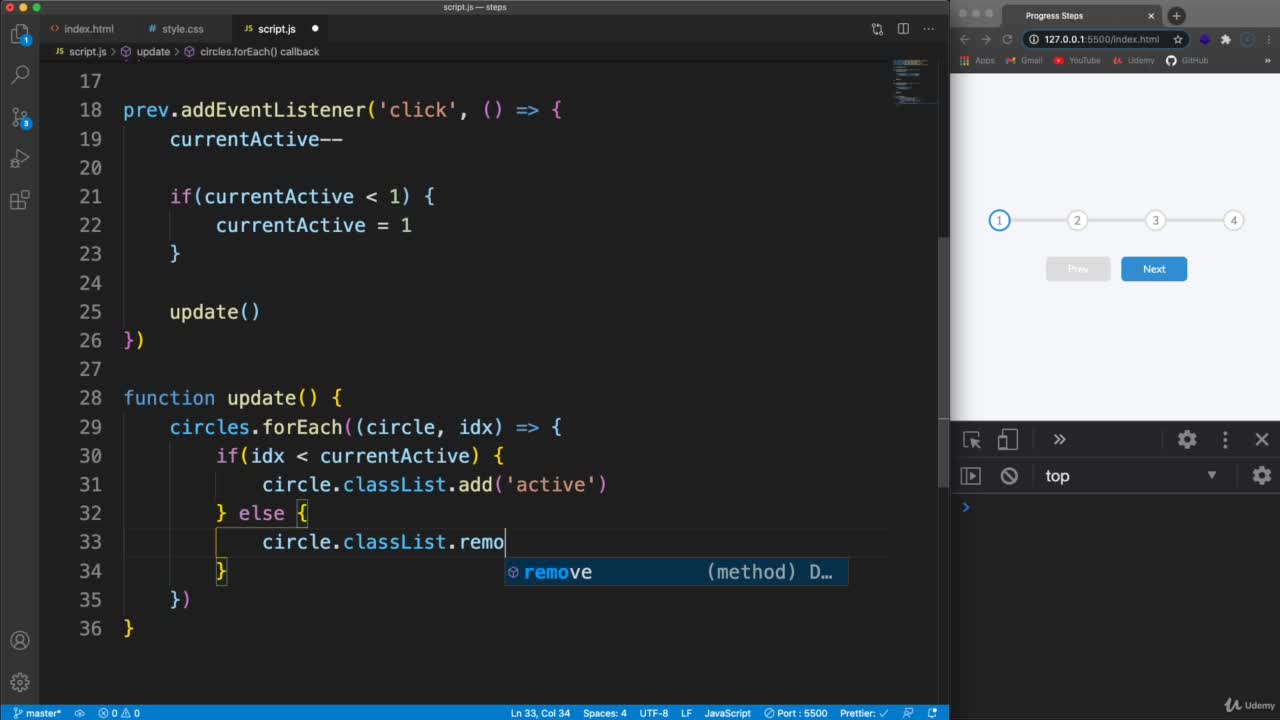Viewport: 1280px width, 720px height.
Task: Click the LF end-of-line status item
Action: click(x=687, y=713)
